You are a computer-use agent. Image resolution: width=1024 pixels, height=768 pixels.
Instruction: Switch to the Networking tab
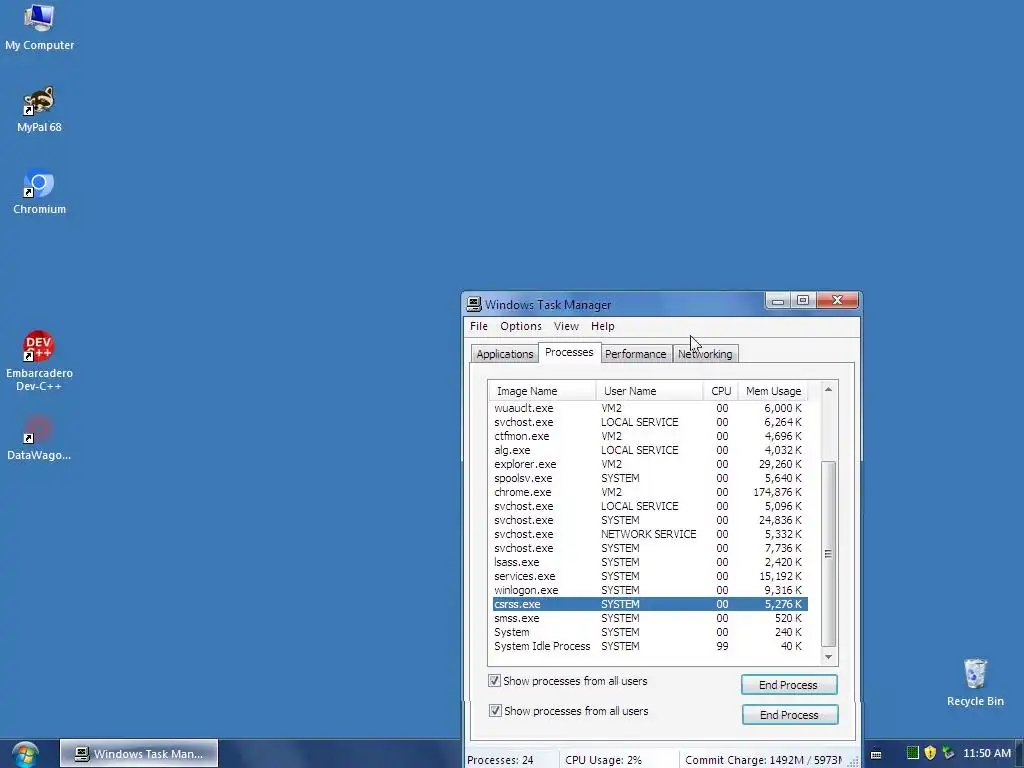[705, 354]
